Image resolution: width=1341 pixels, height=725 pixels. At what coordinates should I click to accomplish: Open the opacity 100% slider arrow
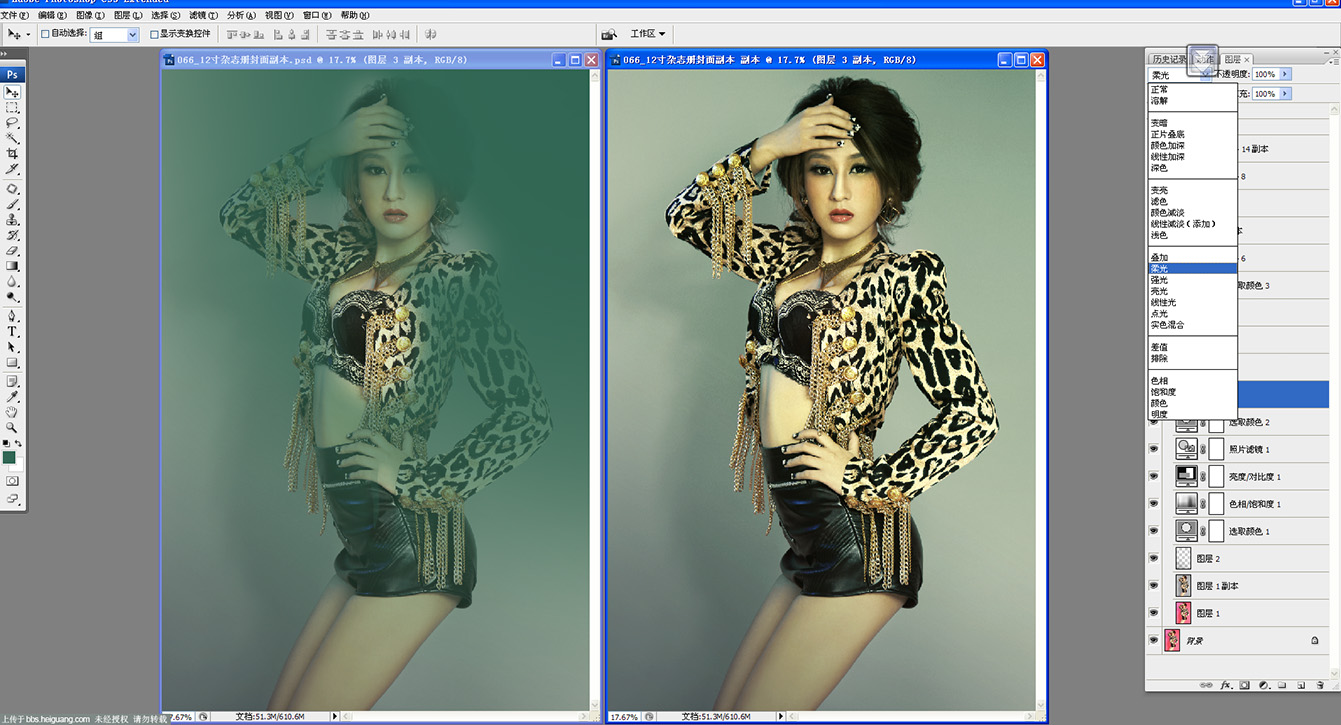1286,74
